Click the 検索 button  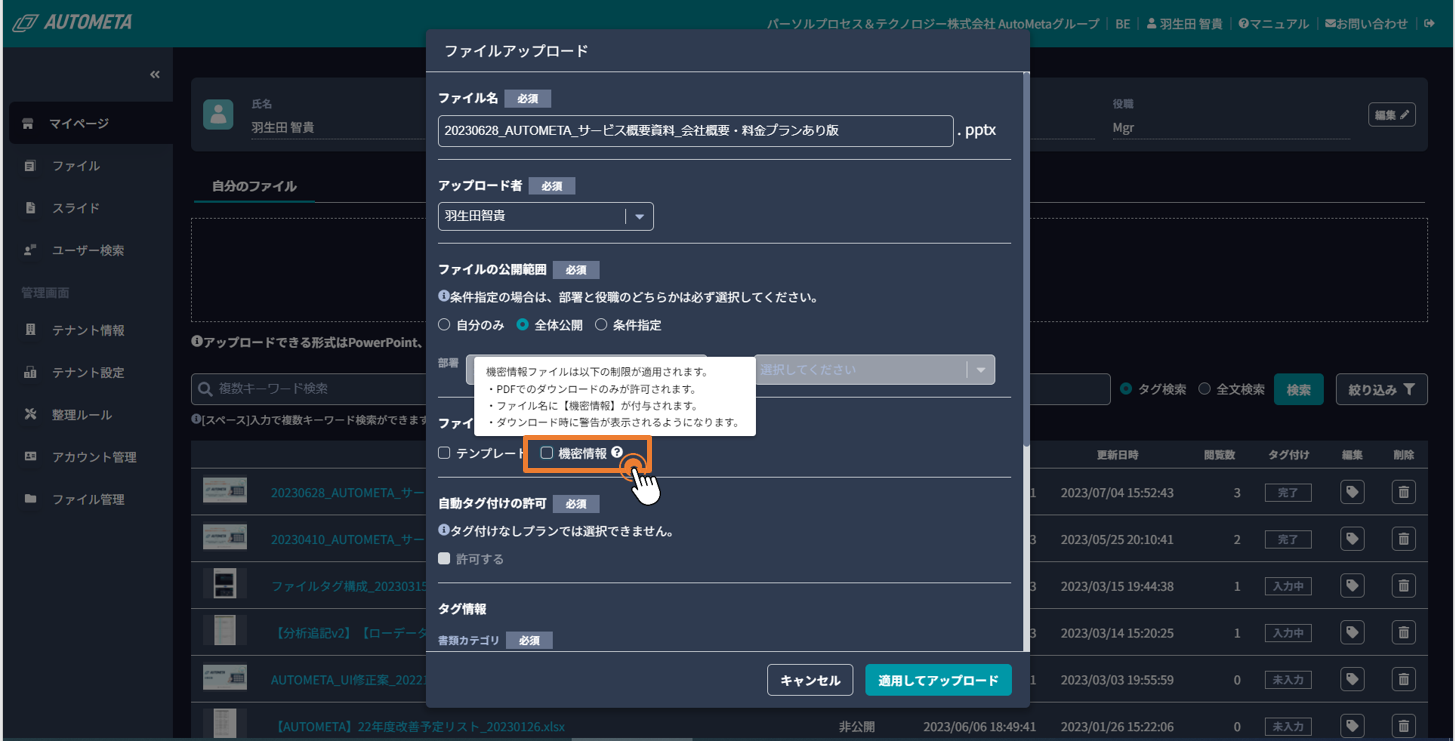pos(1298,390)
